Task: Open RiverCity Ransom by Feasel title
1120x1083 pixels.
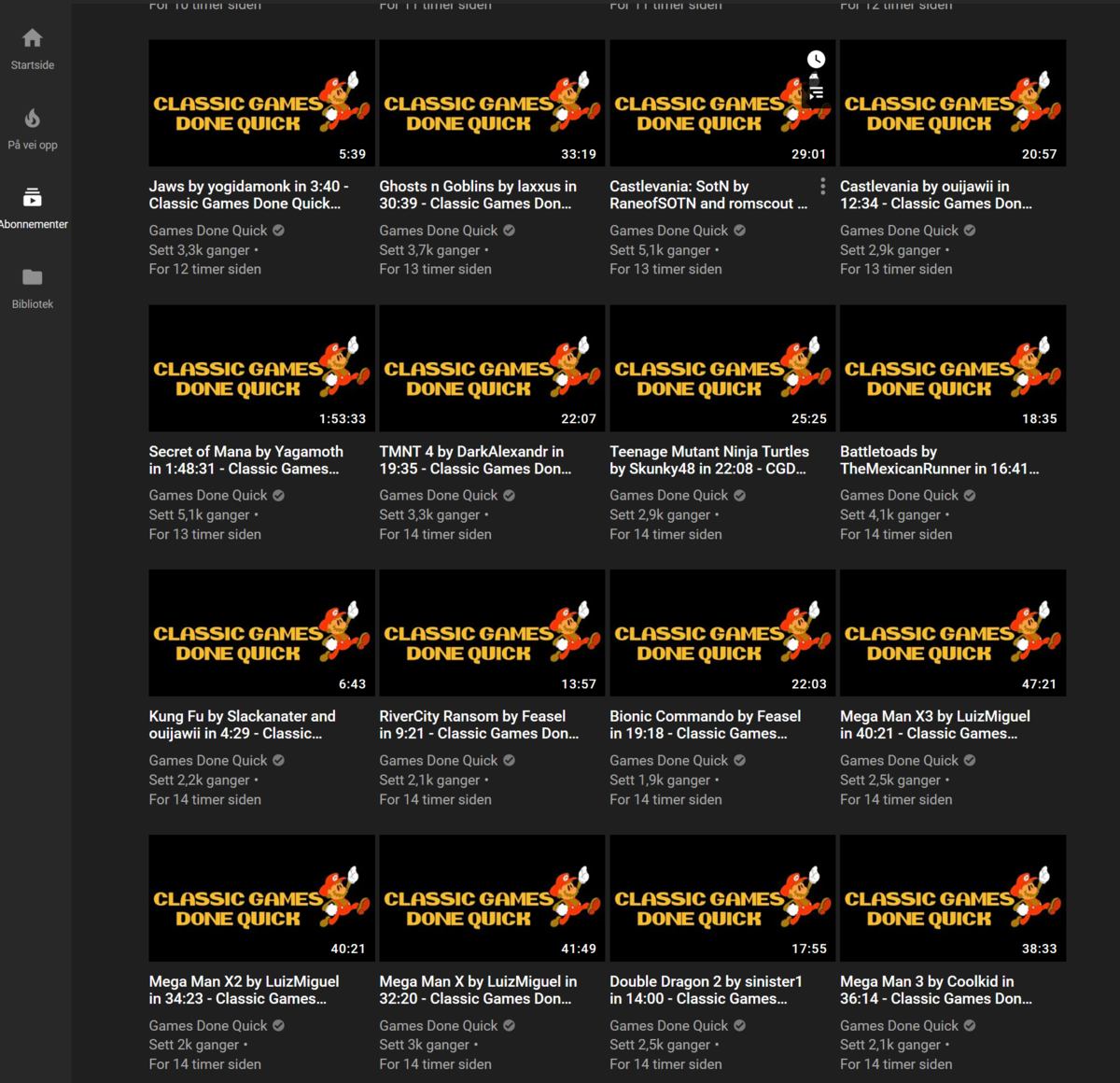Action: (479, 725)
